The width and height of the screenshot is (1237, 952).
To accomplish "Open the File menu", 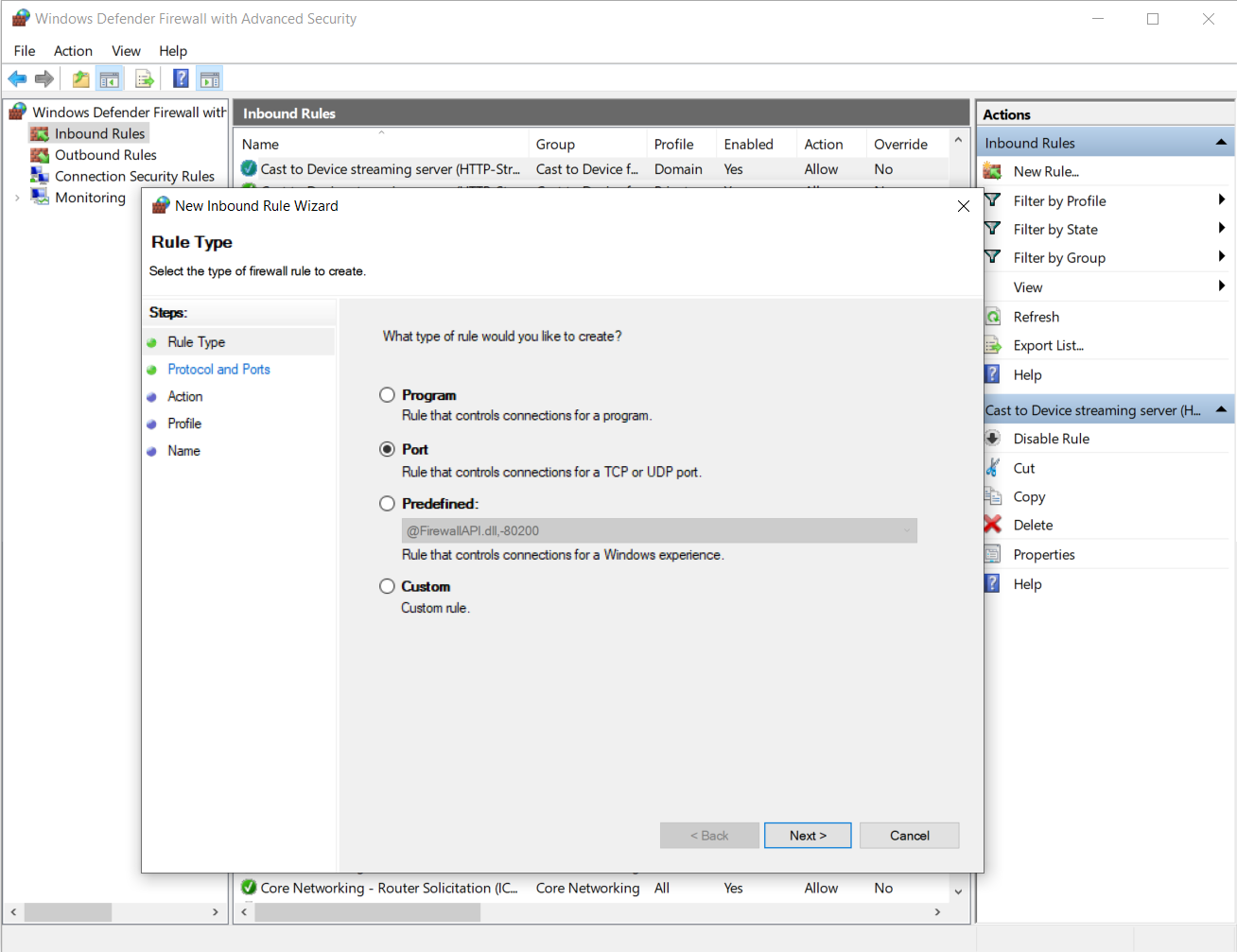I will [25, 51].
